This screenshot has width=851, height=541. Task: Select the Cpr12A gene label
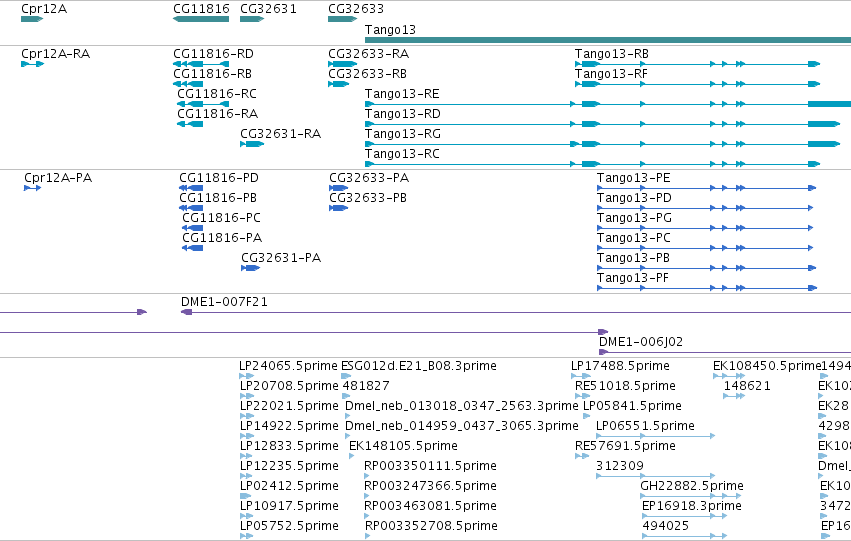[x=44, y=9]
